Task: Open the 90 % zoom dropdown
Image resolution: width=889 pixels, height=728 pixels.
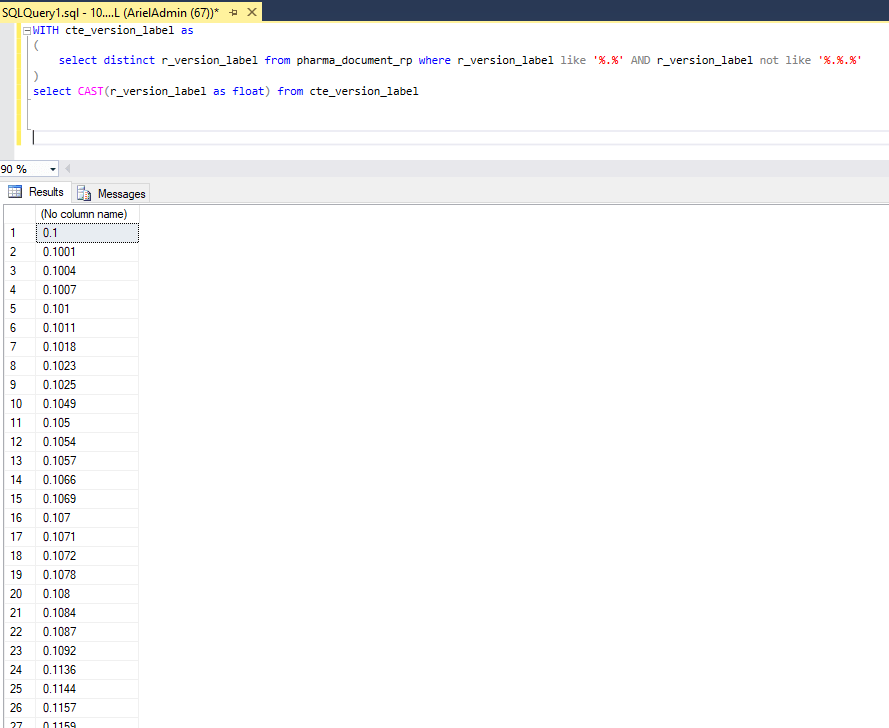Action: click(53, 169)
